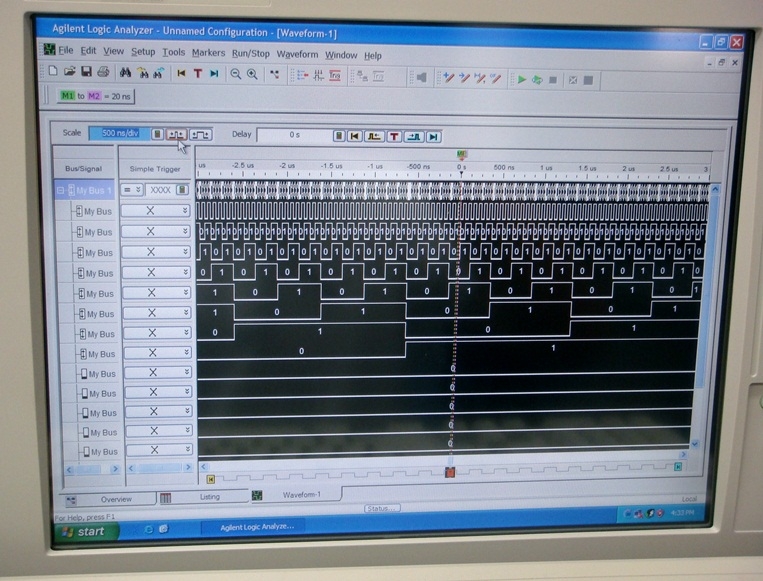
Task: Click the new marker pencil-plus icon
Action: point(448,78)
